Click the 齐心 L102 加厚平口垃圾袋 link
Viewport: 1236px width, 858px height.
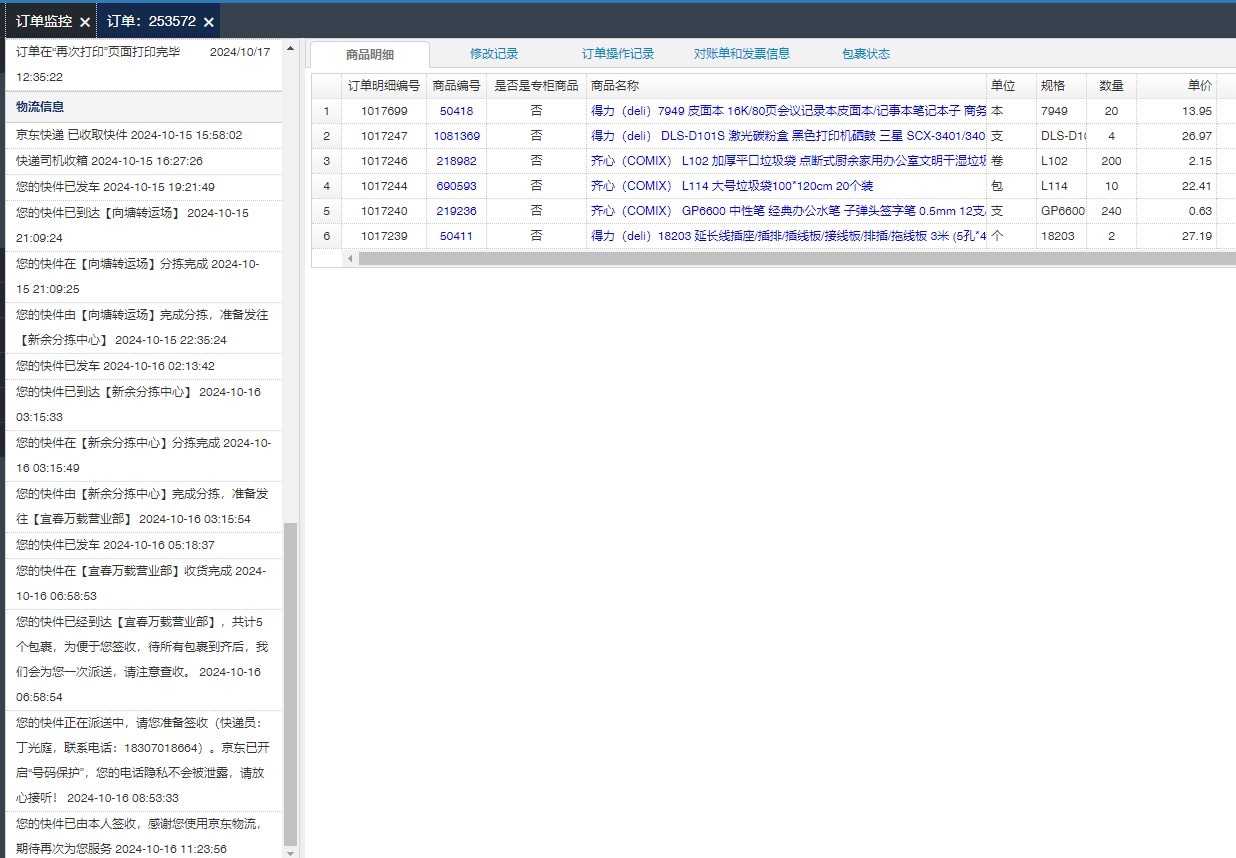788,161
